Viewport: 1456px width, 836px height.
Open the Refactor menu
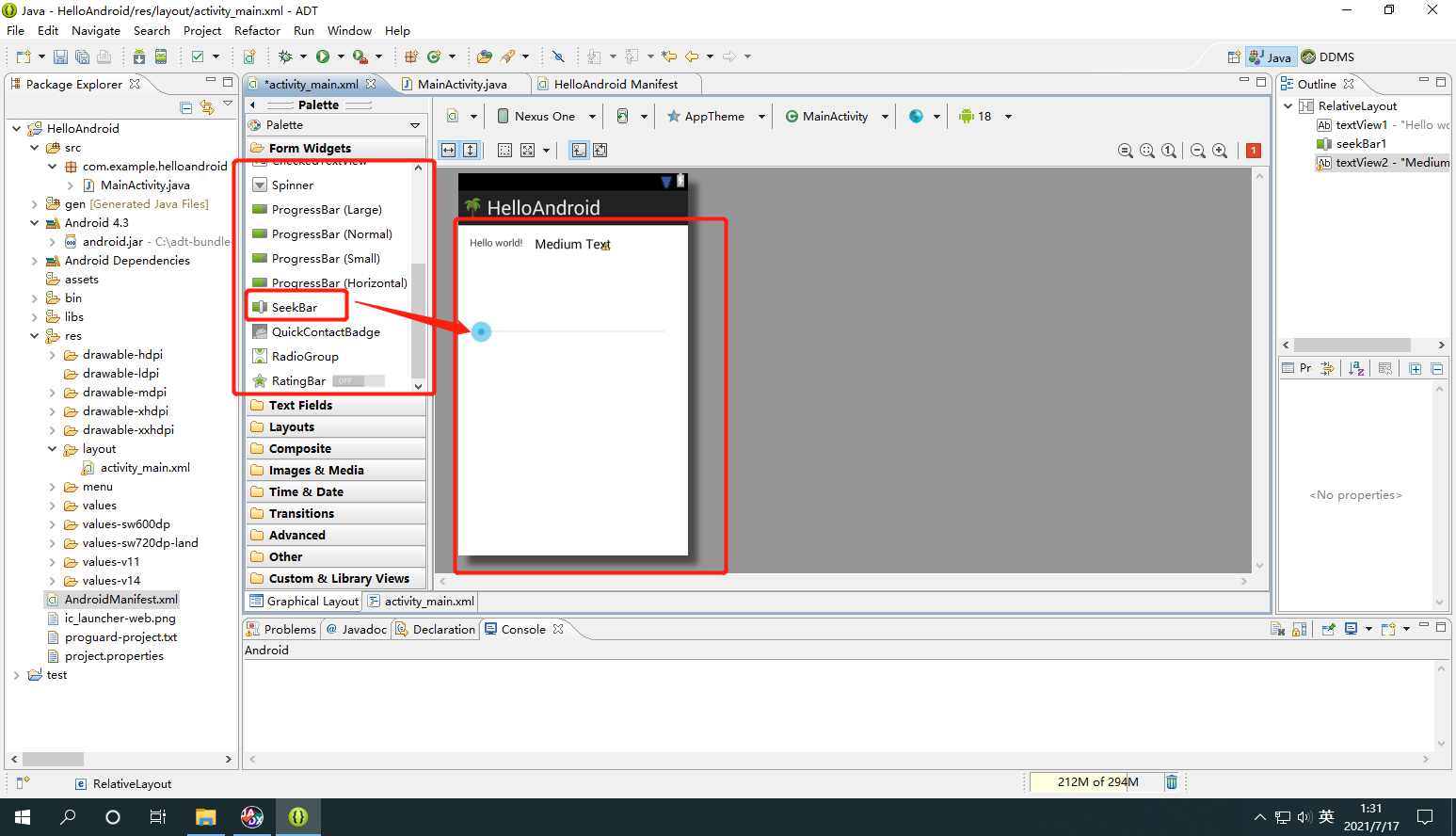257,30
